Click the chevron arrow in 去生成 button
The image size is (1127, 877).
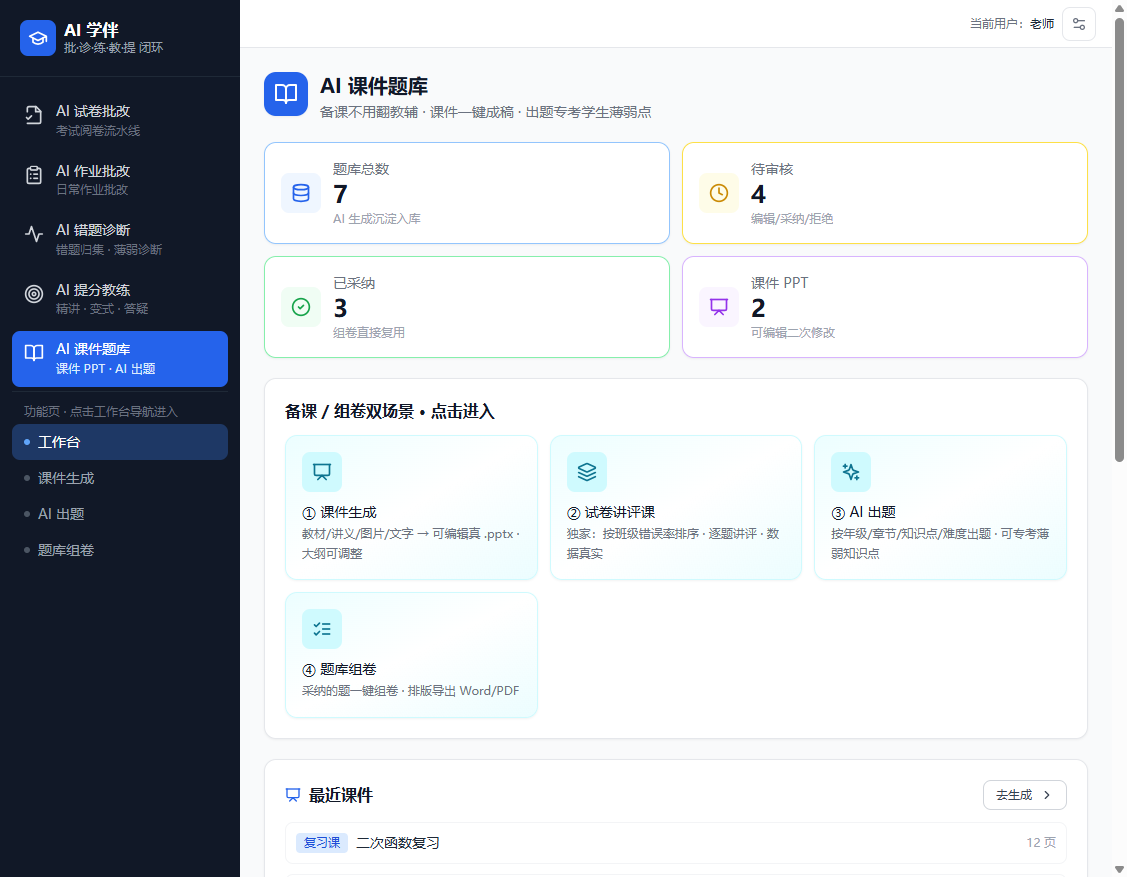[1047, 795]
